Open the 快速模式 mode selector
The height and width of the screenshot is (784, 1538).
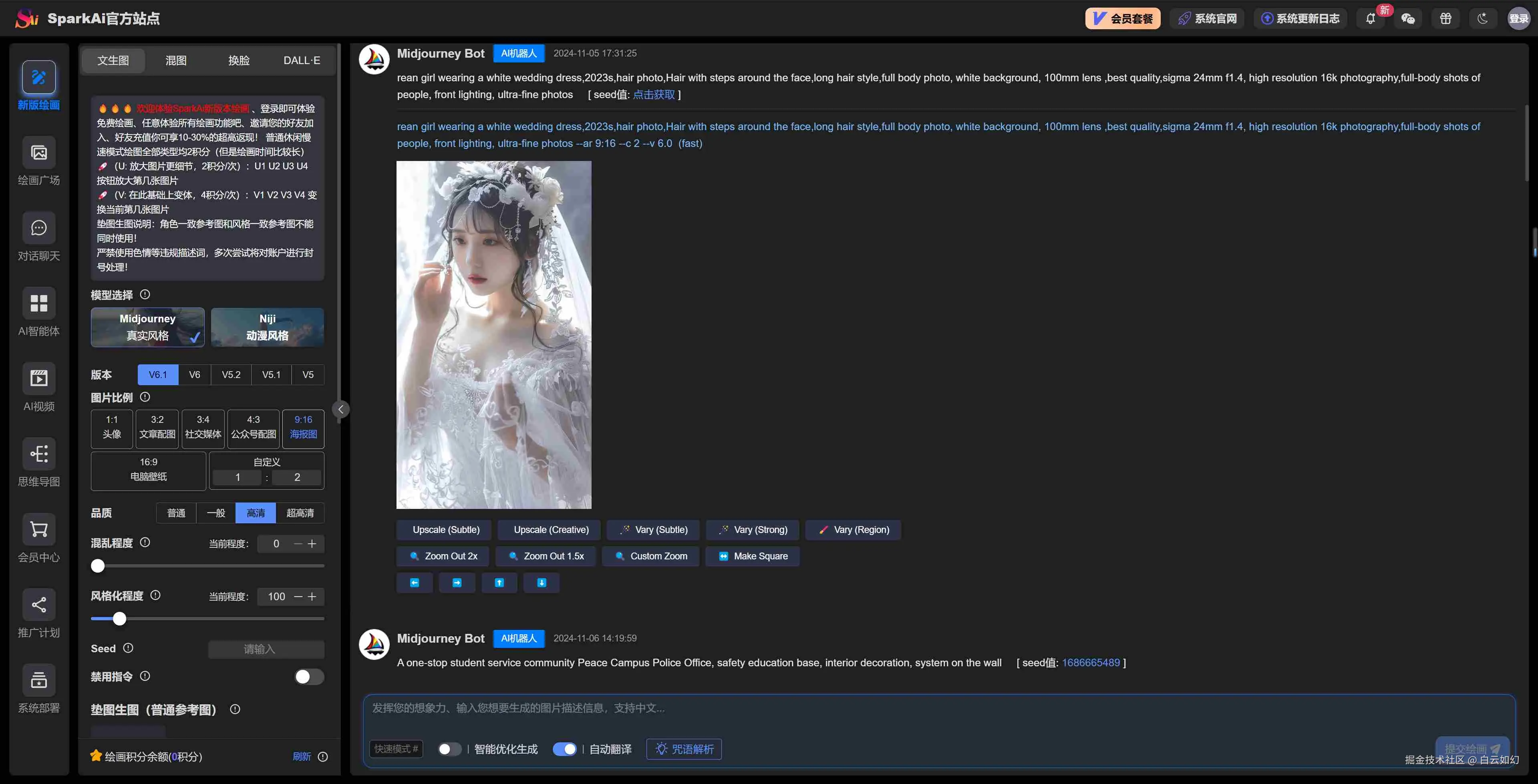click(396, 749)
